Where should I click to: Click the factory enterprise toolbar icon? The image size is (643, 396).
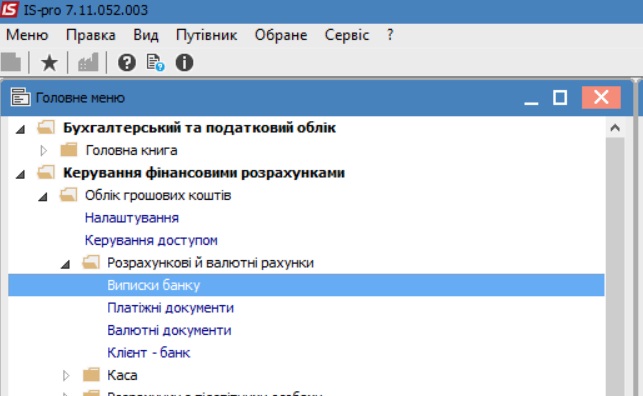(88, 63)
